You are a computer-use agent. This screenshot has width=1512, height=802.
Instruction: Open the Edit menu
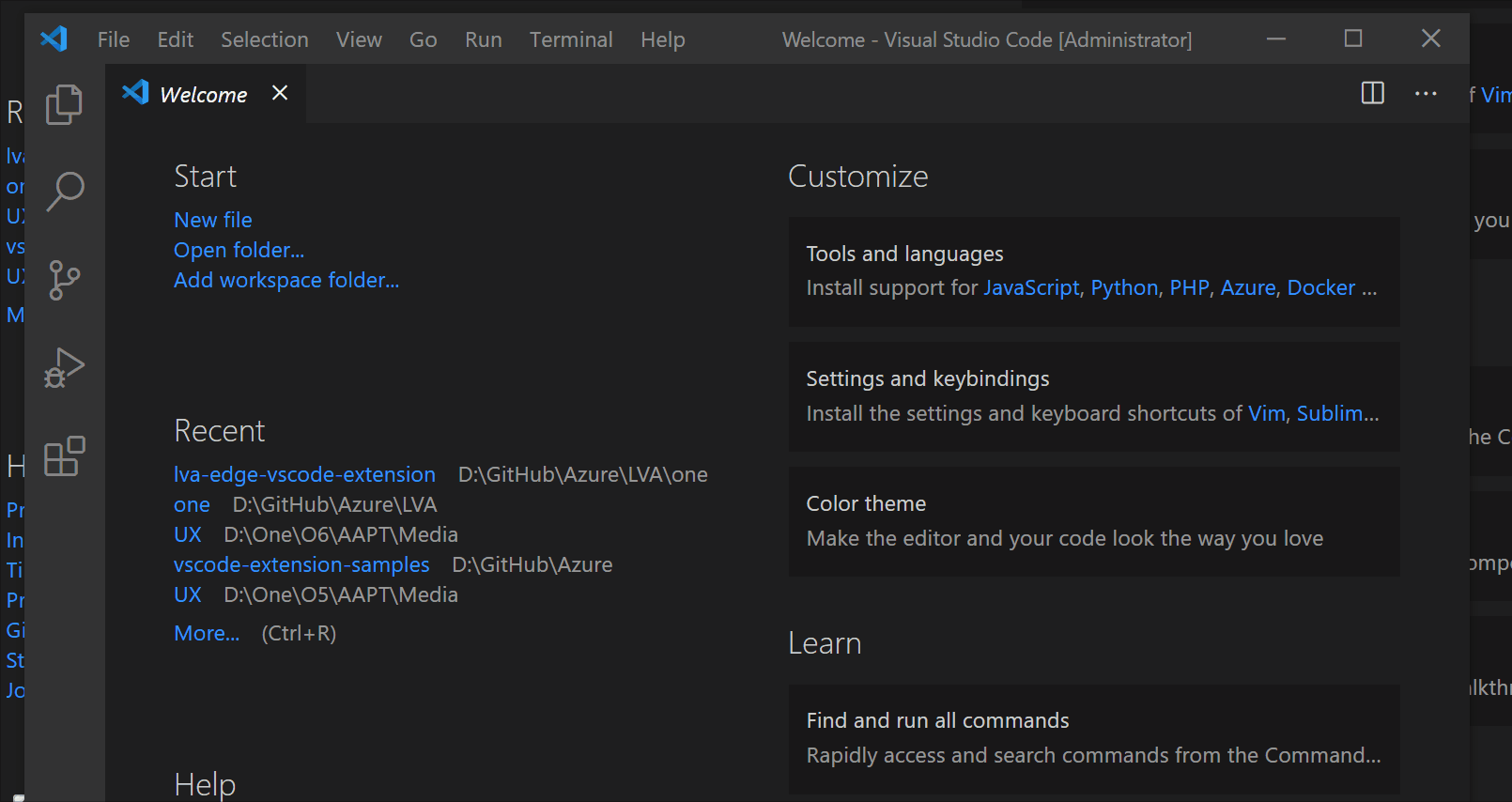click(176, 39)
